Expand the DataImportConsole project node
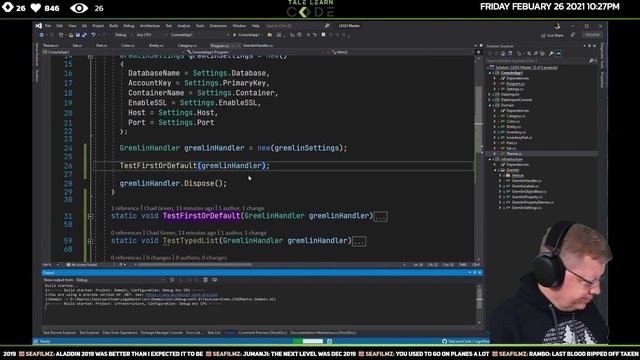Screen dimensions: 640x360 [490, 100]
